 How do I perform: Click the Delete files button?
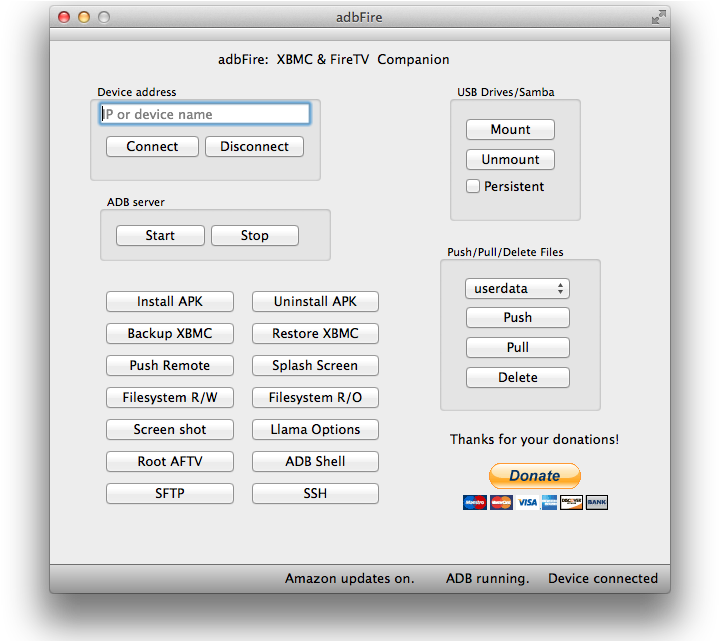coord(518,377)
